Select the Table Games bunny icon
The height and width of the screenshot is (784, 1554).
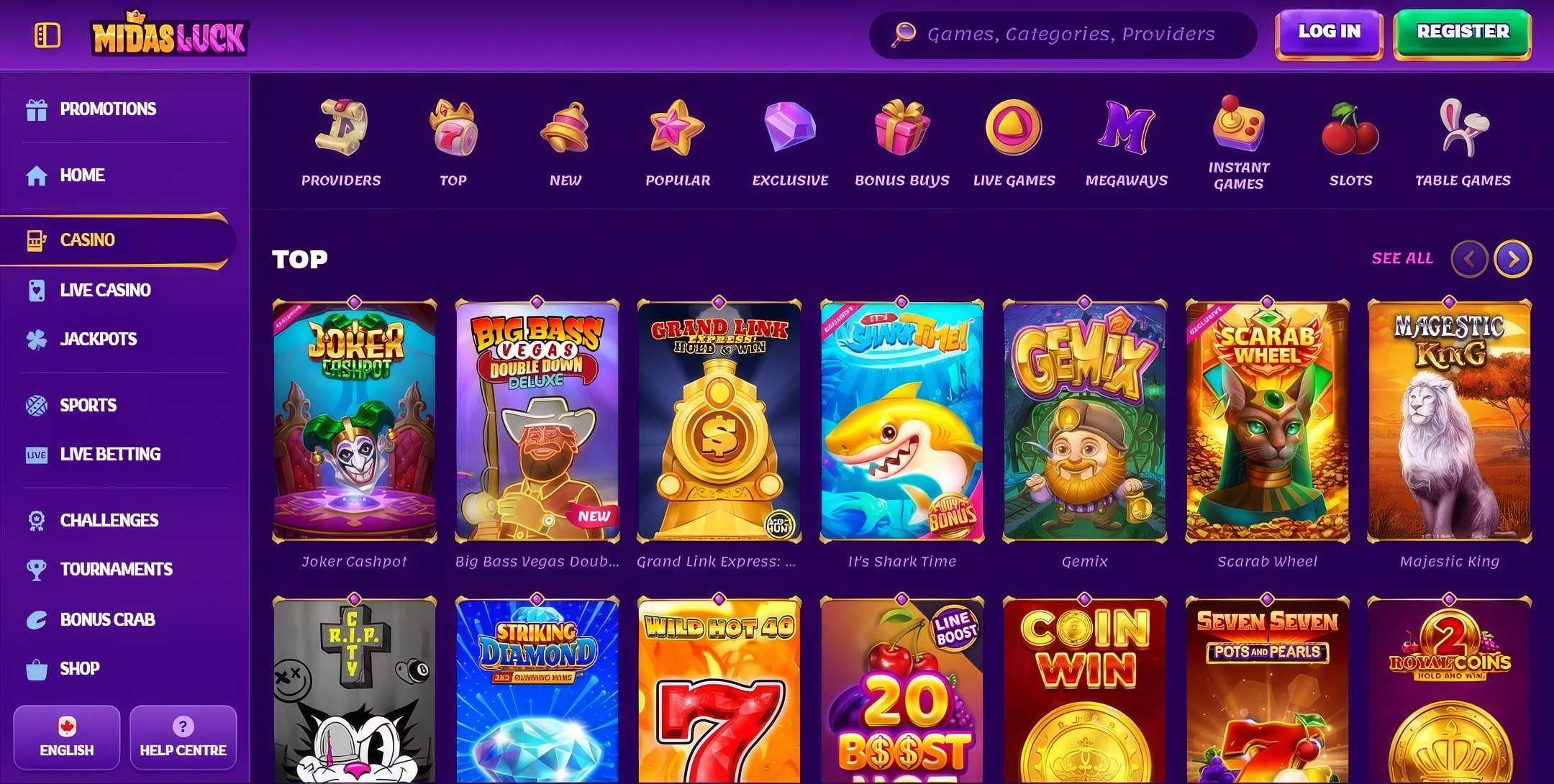click(1463, 127)
